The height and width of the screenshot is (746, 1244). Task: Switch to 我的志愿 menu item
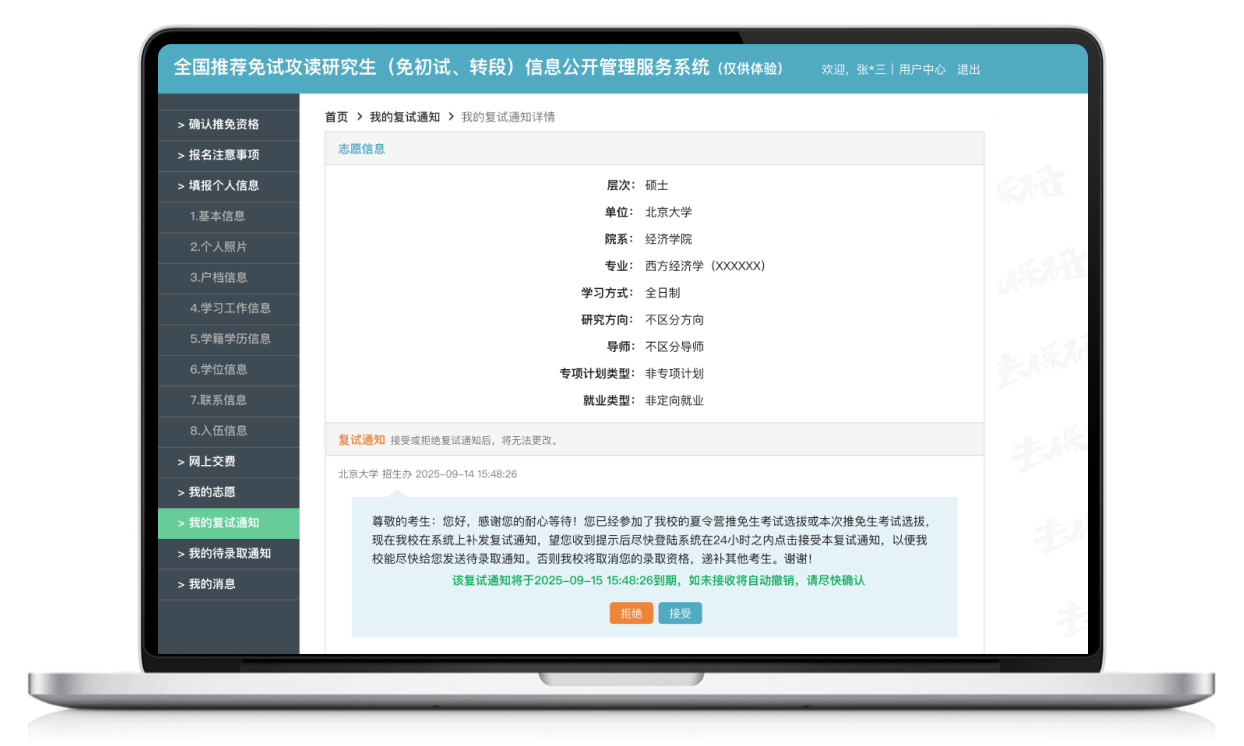212,492
